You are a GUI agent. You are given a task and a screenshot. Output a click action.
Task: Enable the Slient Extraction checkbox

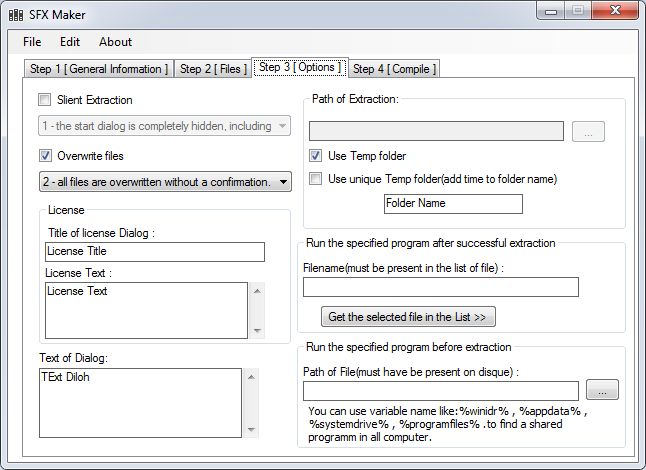click(x=44, y=100)
